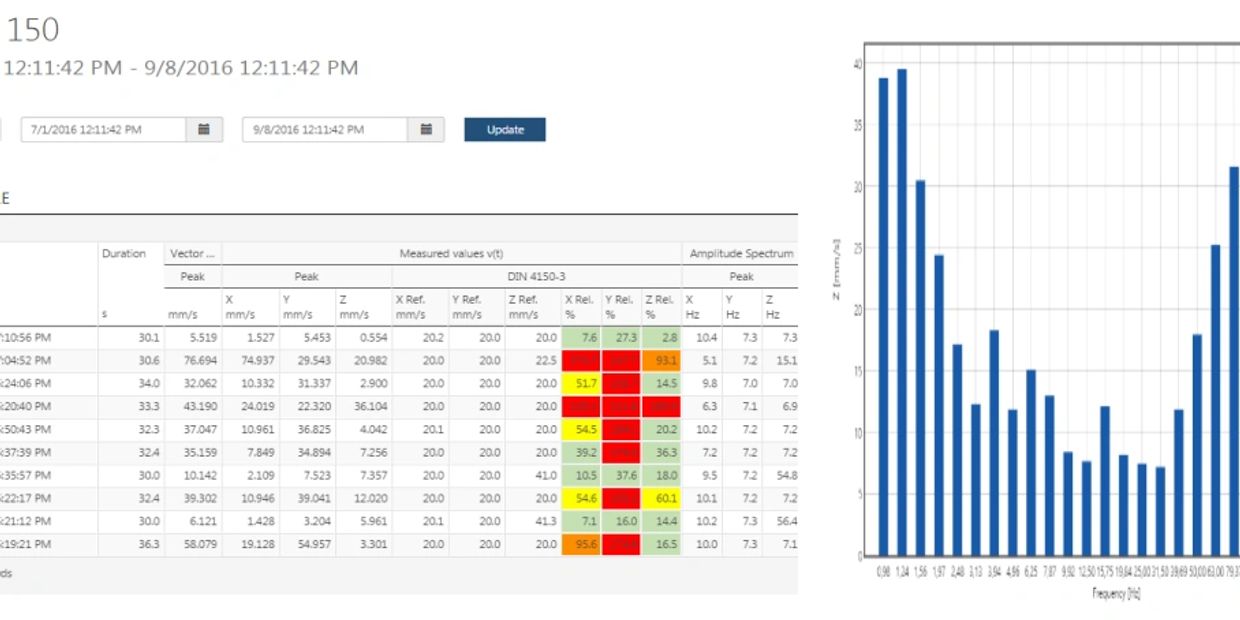Click the Update button

[x=504, y=129]
